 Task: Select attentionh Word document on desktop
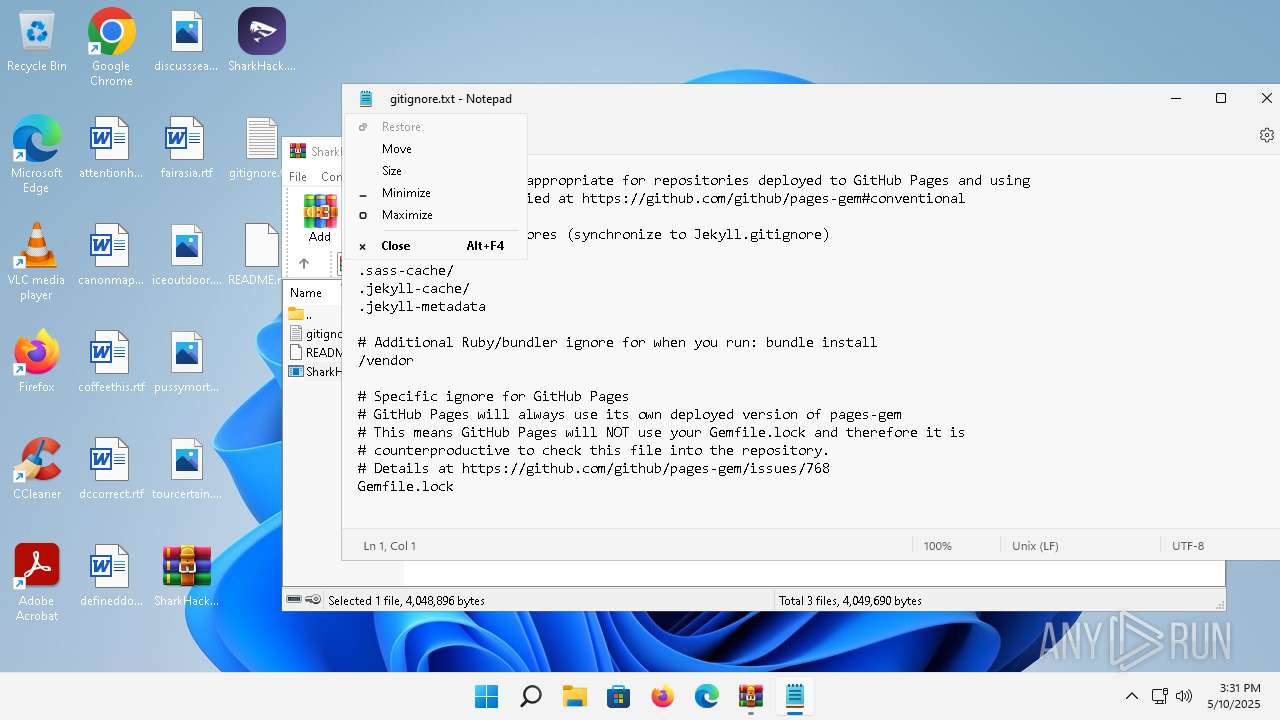click(111, 149)
